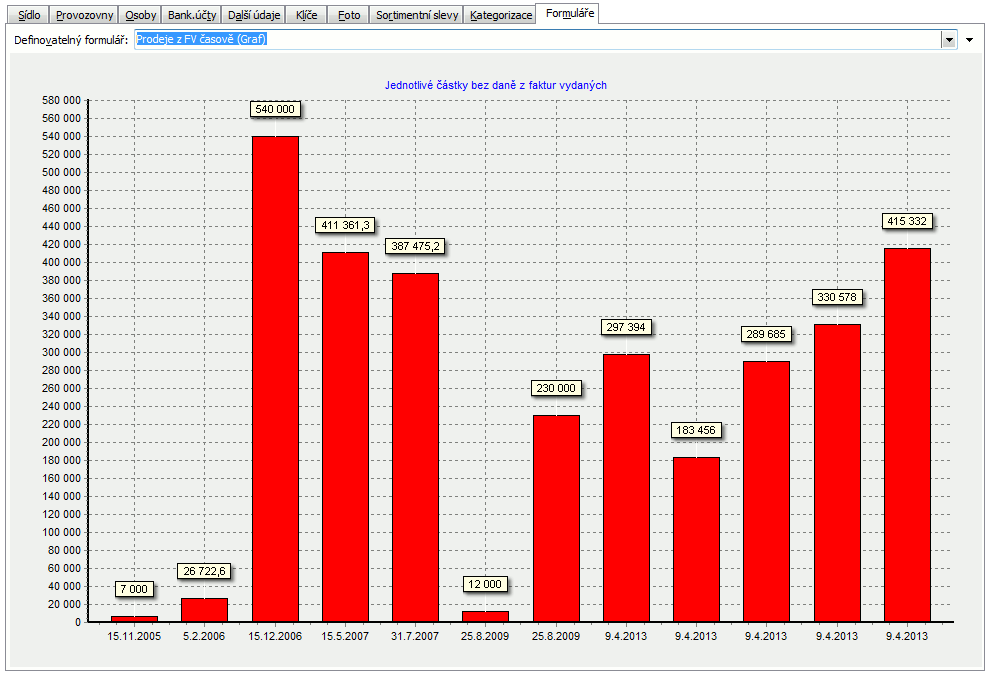
Task: Open the Provozovny tab
Action: tap(84, 15)
